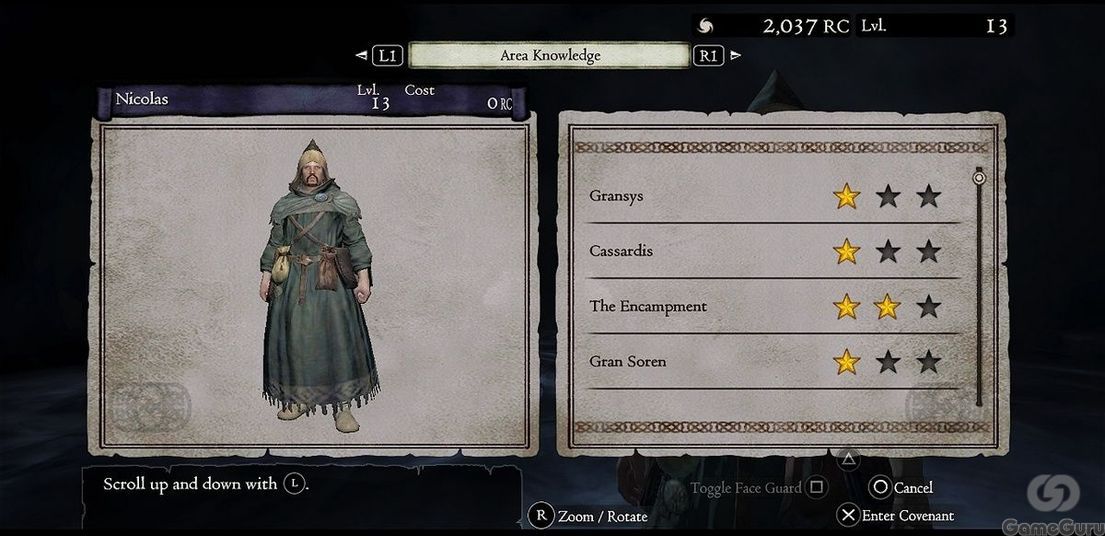Click the Enter Covenant label
Image resolution: width=1105 pixels, height=536 pixels.
(x=908, y=516)
